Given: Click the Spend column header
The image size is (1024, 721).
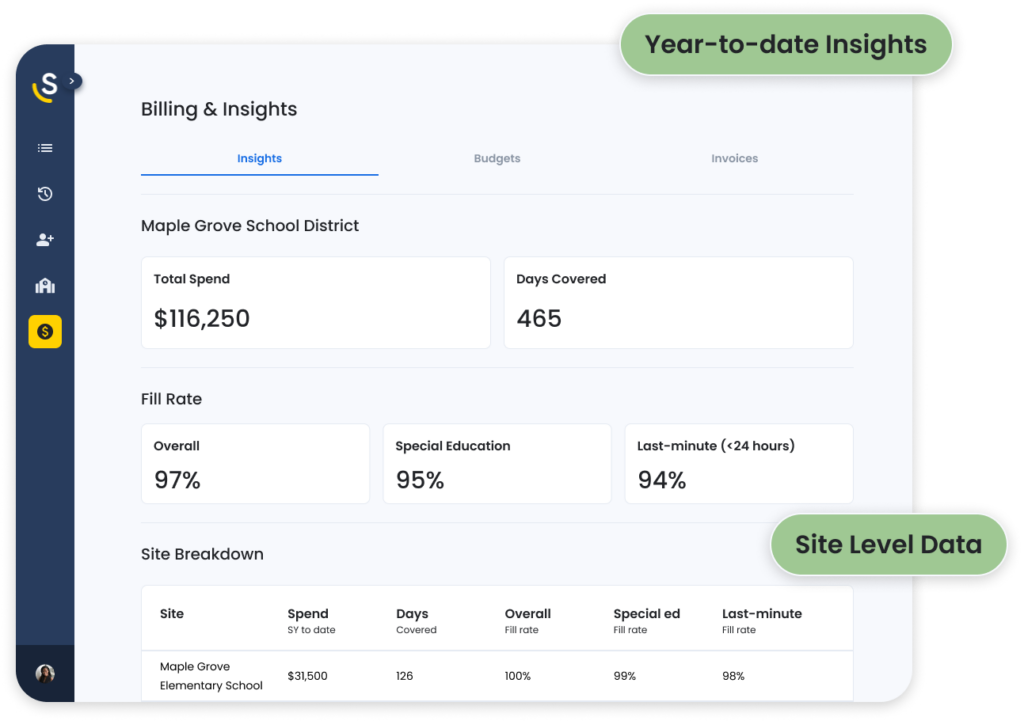Looking at the screenshot, I should click(x=312, y=621).
